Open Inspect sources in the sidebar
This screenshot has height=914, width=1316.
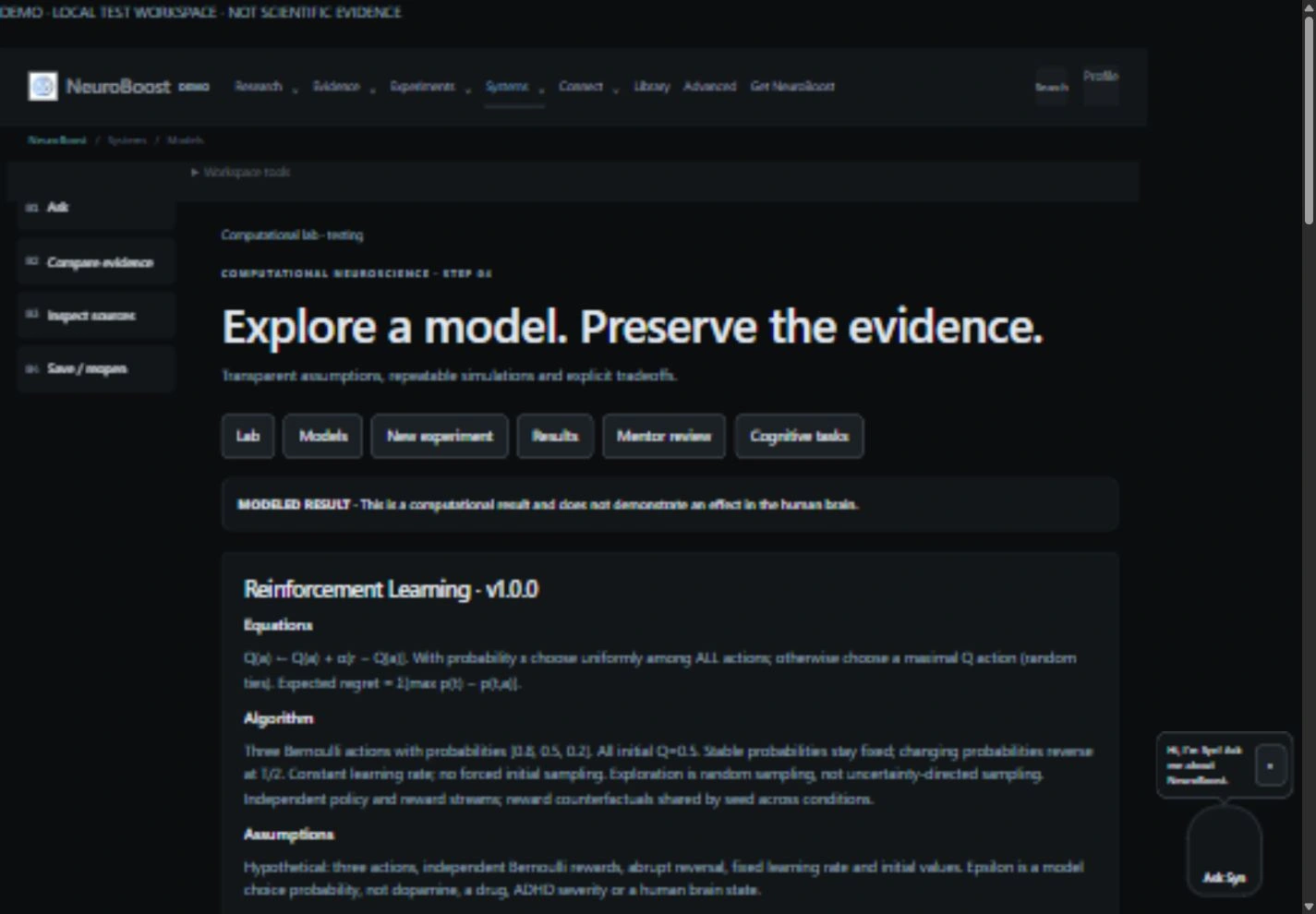[96, 316]
